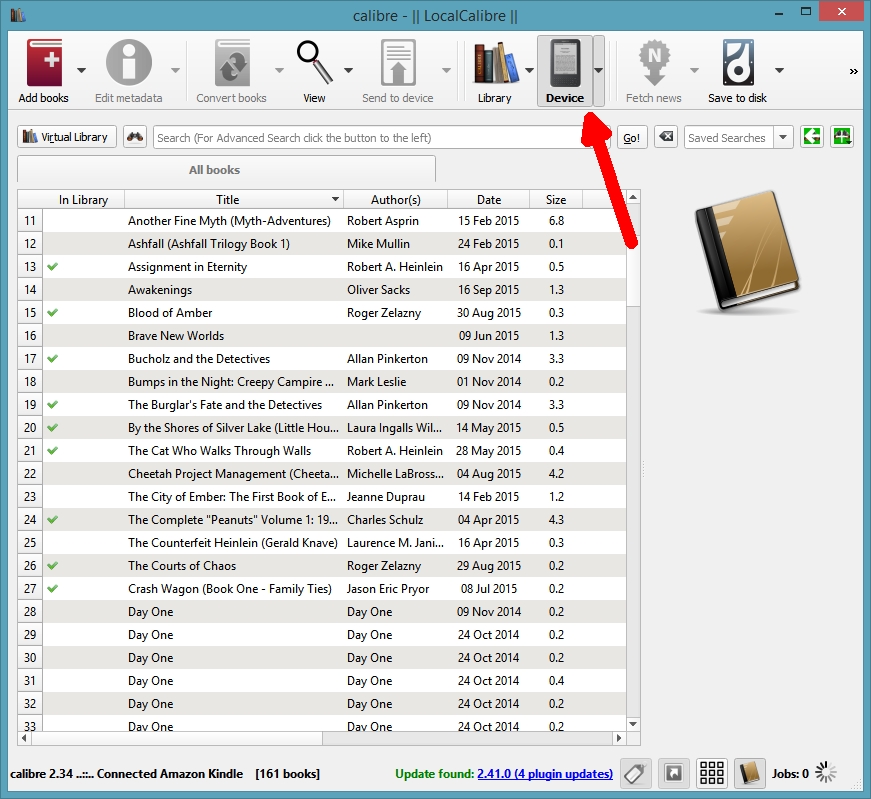Click the Convert books icon
This screenshot has height=799, width=871.
coord(232,63)
